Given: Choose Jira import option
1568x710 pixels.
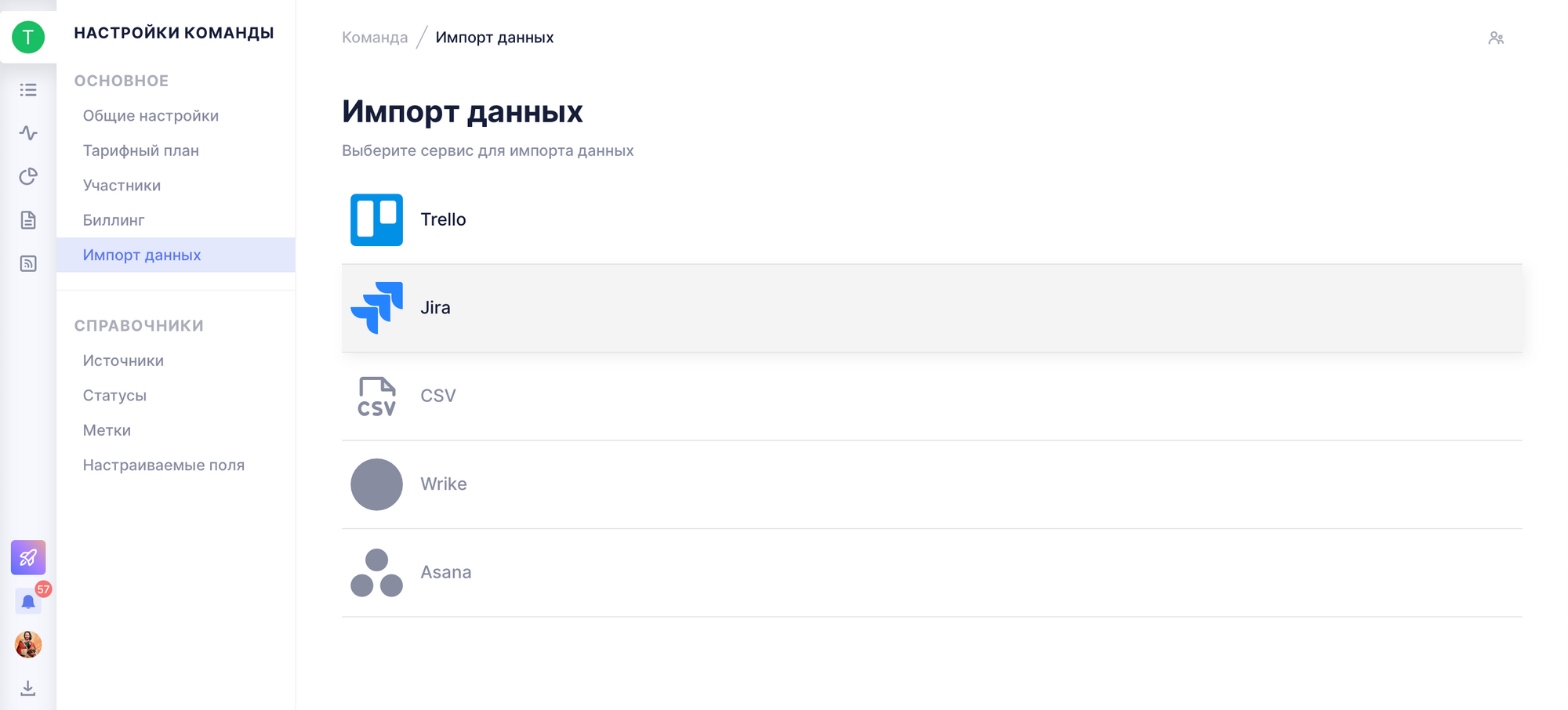Looking at the screenshot, I should click(x=931, y=308).
